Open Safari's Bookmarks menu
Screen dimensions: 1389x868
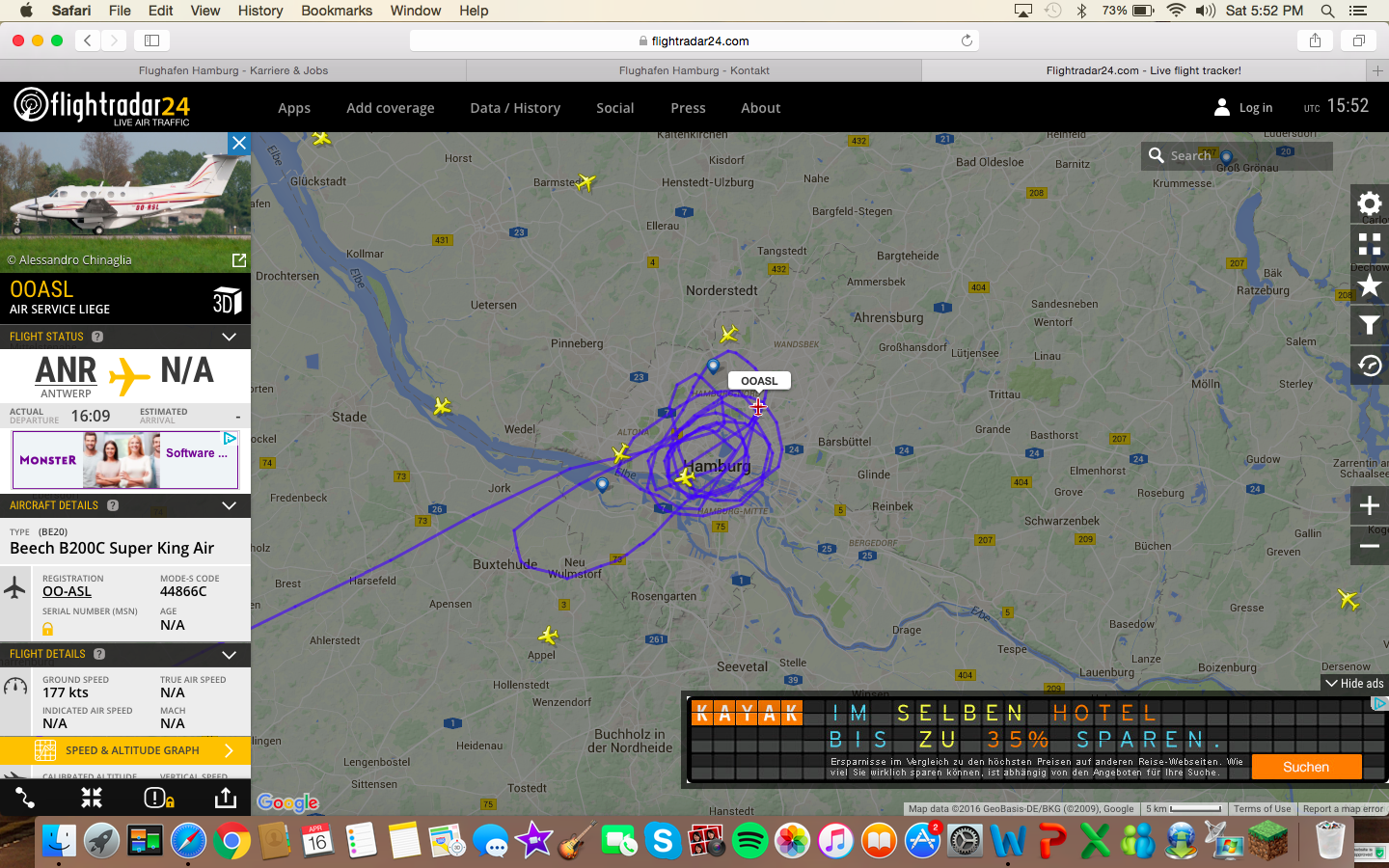tap(337, 11)
